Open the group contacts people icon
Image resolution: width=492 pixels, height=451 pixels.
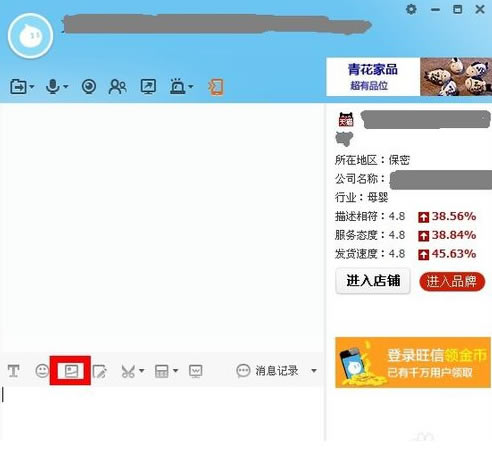117,87
